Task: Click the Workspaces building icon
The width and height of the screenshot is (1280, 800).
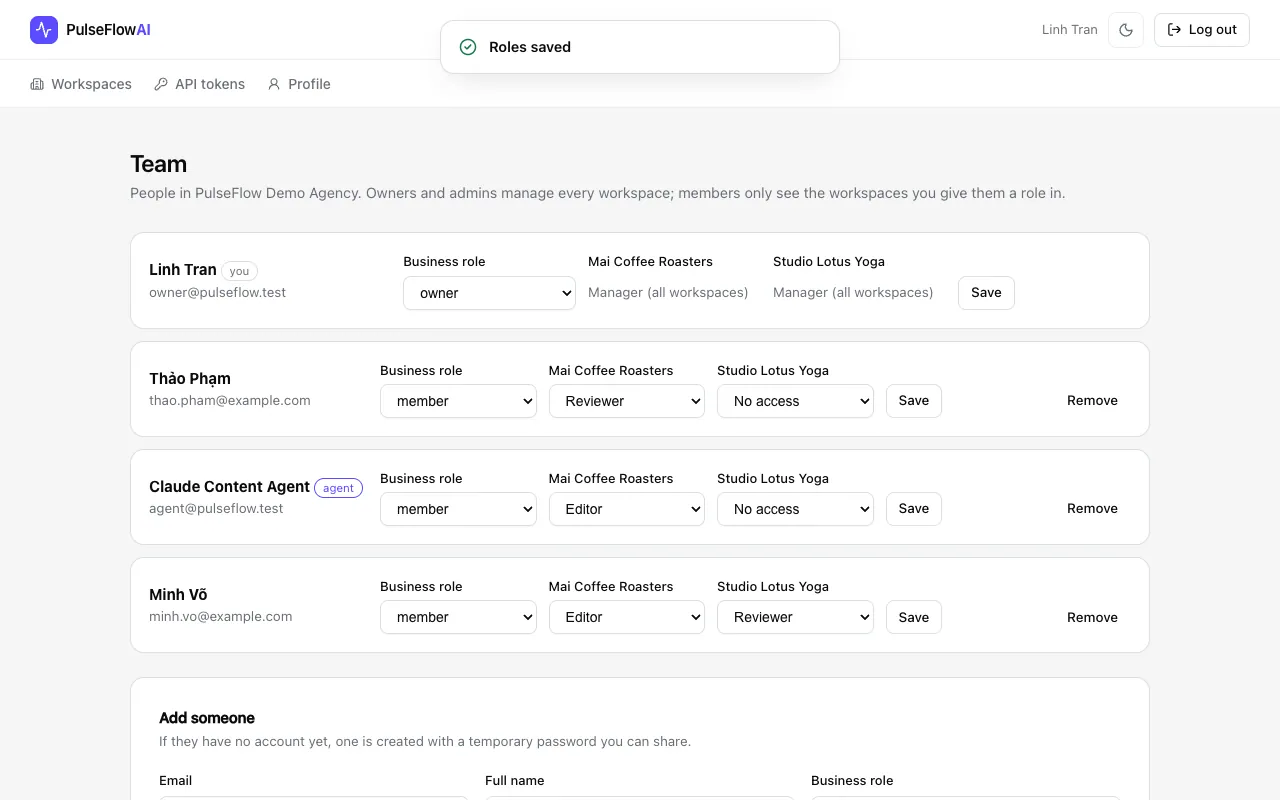Action: pos(37,84)
